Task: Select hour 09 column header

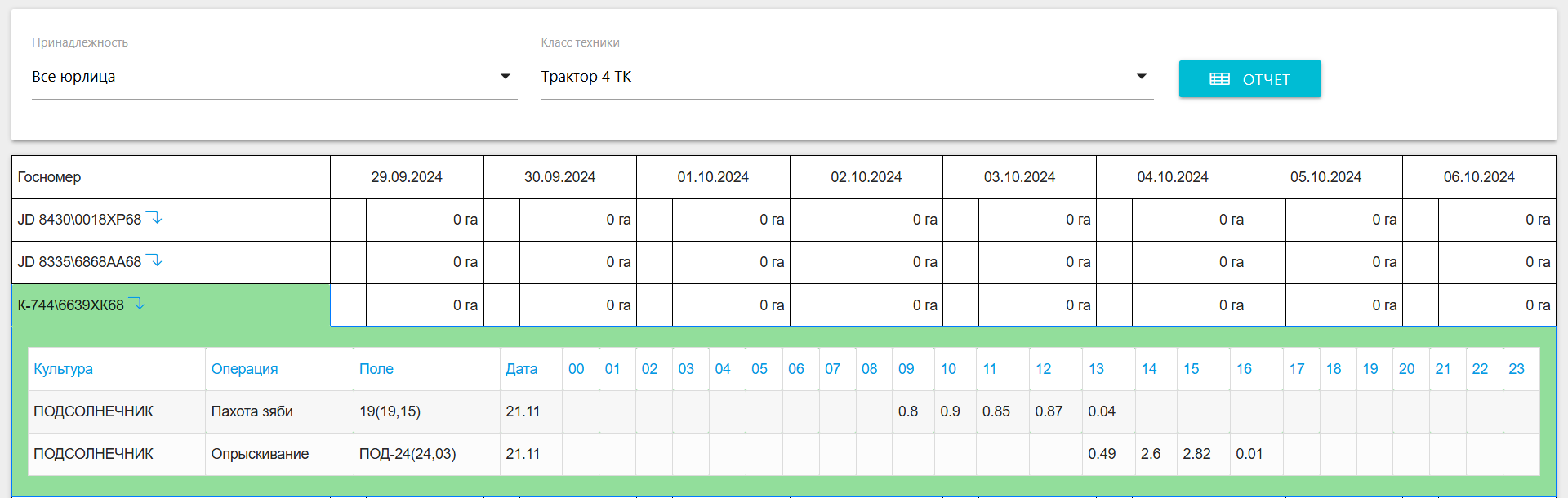Action: 906,369
